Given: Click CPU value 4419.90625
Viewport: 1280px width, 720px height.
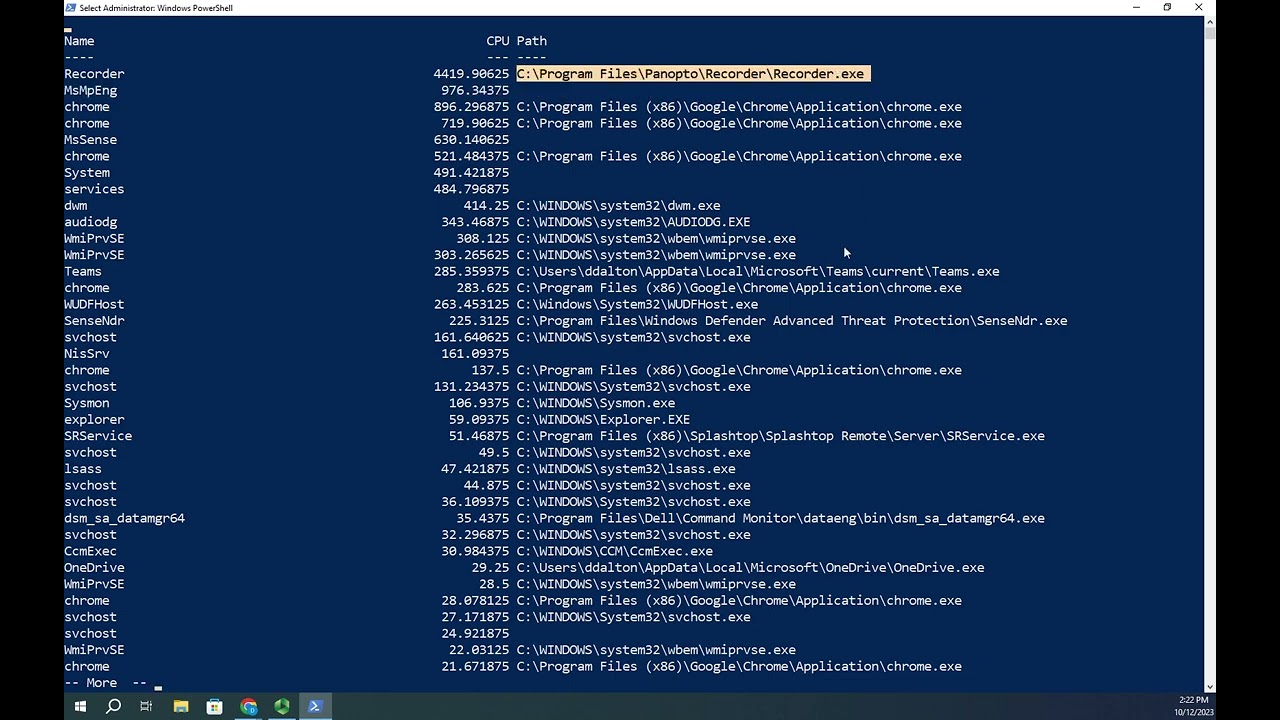Looking at the screenshot, I should coord(471,74).
